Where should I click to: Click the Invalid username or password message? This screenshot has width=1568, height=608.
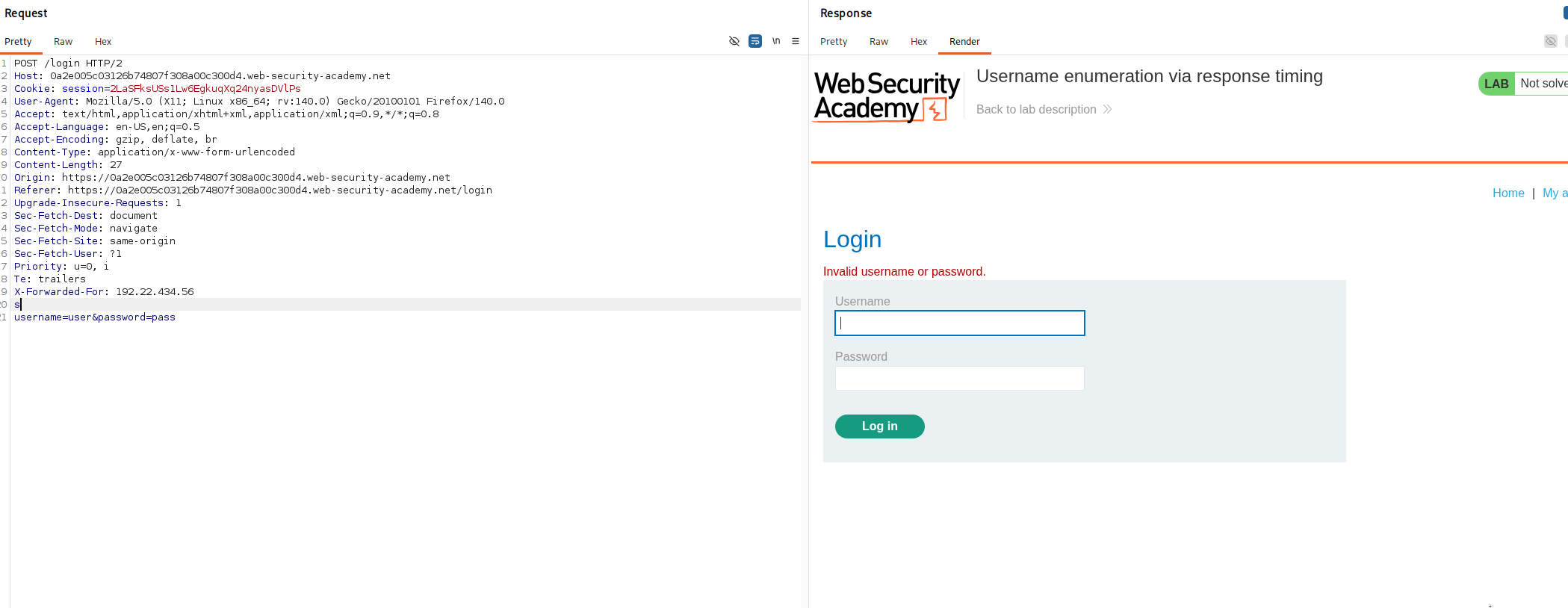[905, 271]
